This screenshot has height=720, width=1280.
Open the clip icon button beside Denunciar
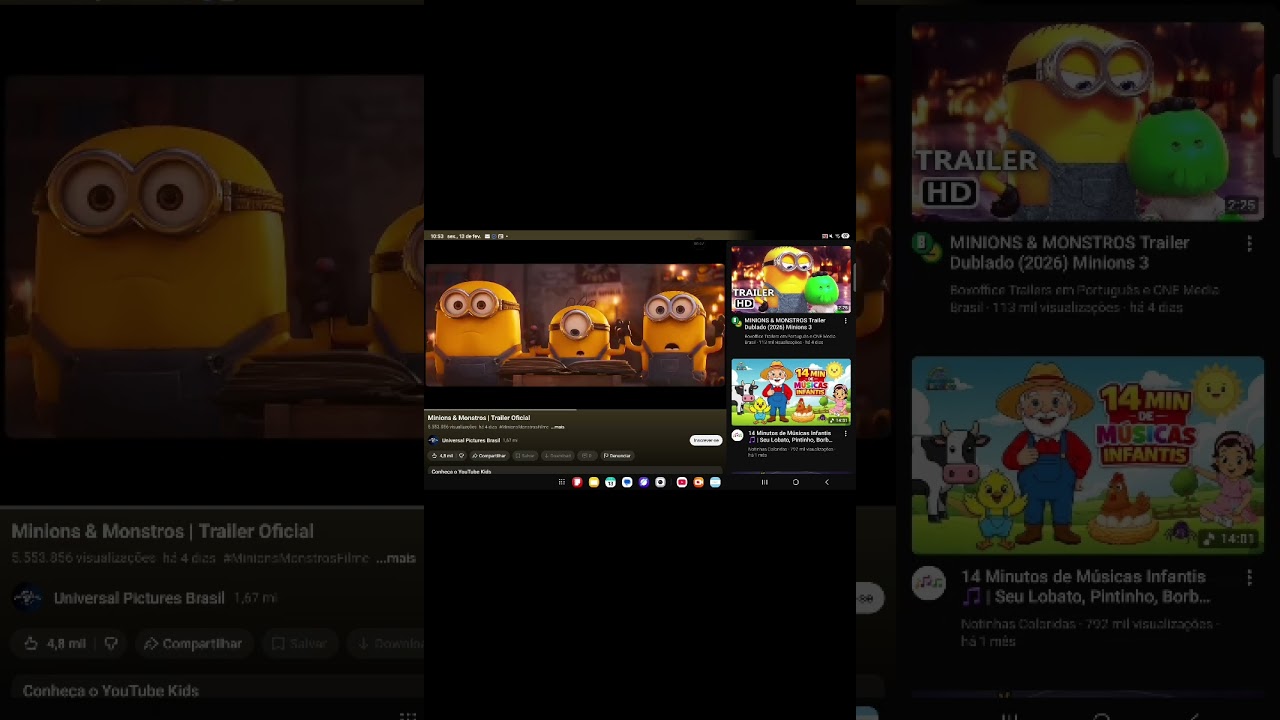(587, 455)
